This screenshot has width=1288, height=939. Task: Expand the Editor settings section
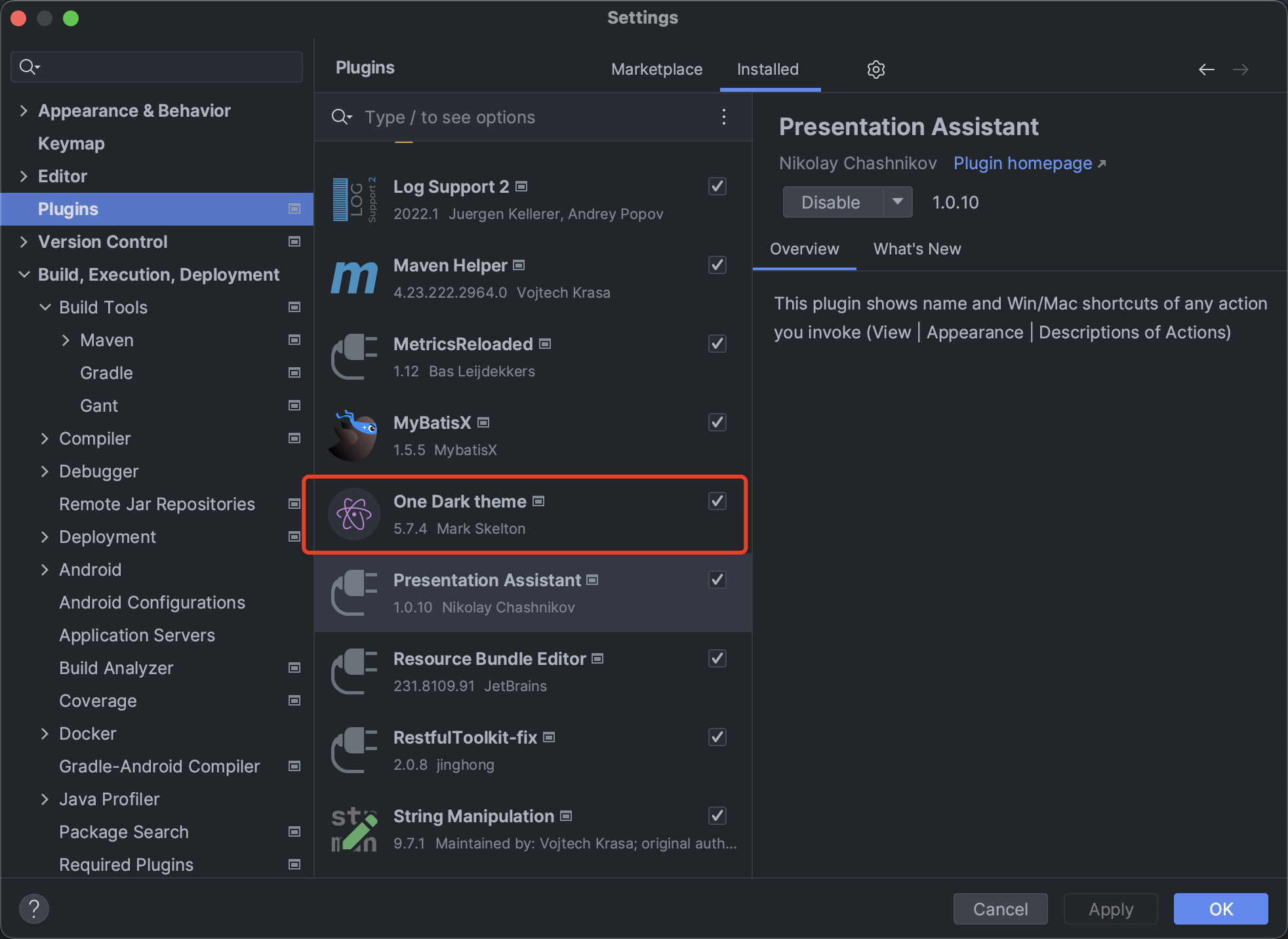click(24, 176)
